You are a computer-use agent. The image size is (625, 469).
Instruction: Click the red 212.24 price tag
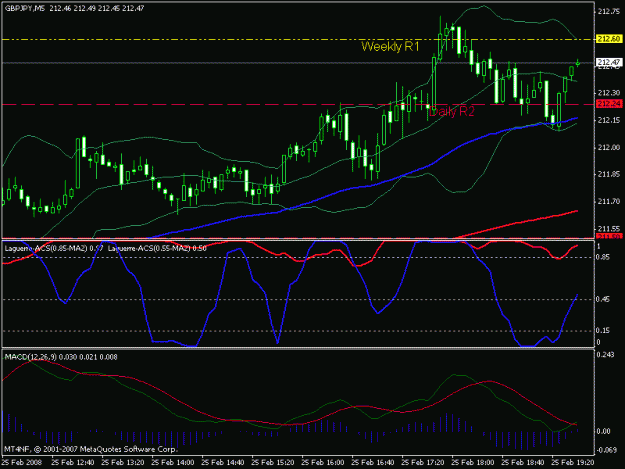[x=609, y=104]
